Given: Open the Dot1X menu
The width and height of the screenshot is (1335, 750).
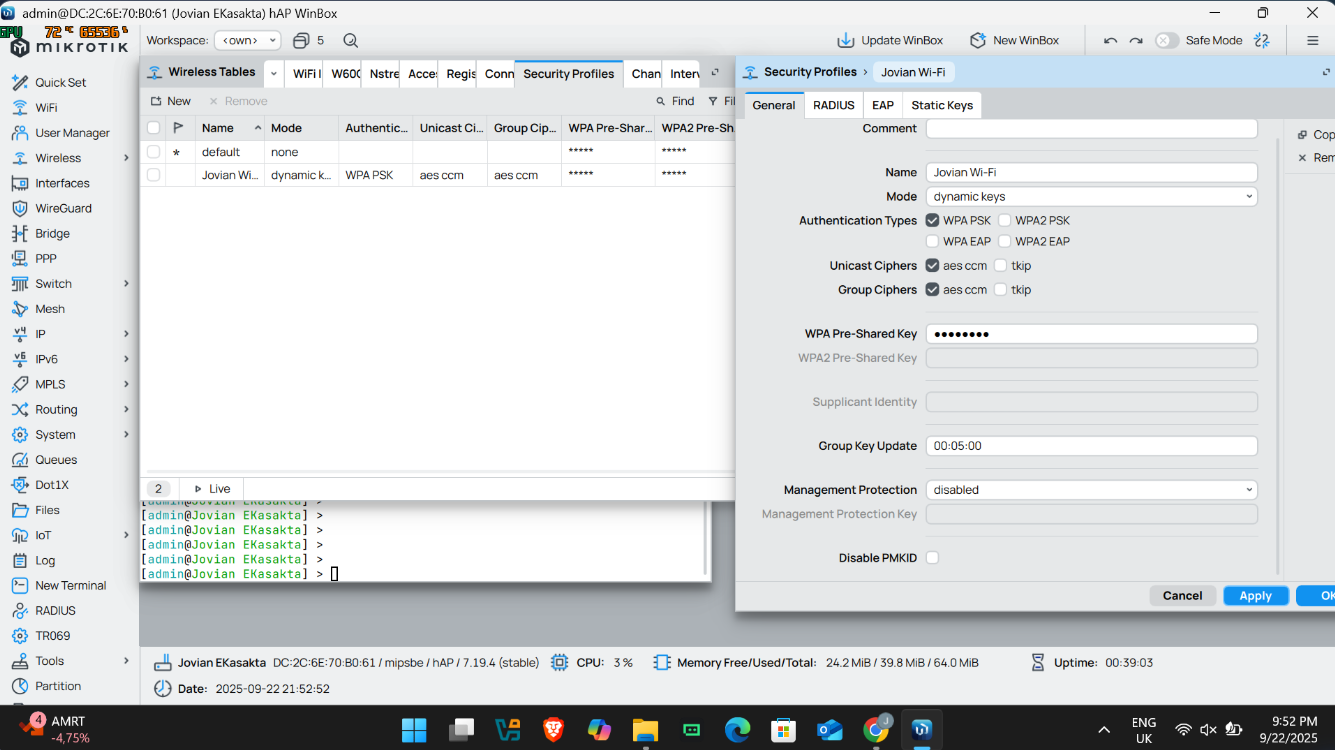Looking at the screenshot, I should pyautogui.click(x=52, y=485).
